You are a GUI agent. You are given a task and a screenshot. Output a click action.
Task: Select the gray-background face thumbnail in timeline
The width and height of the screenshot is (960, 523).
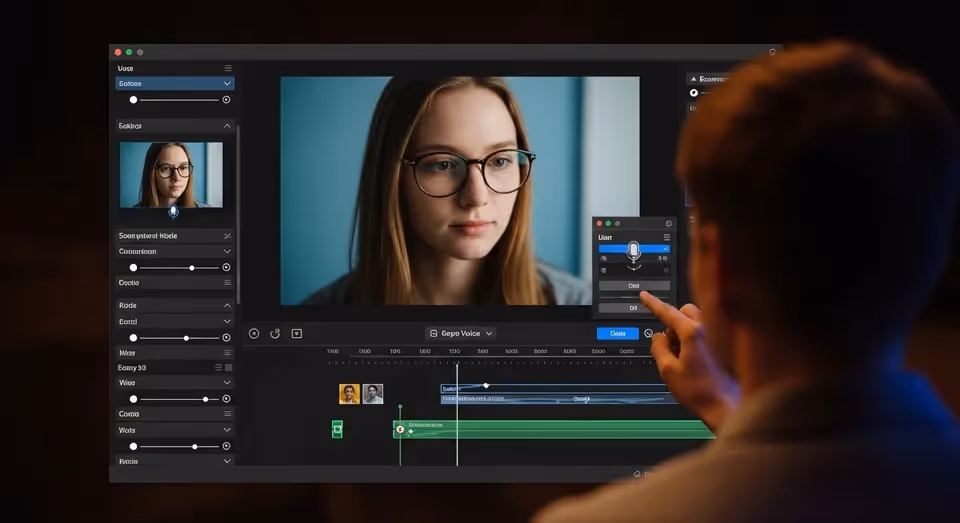(x=373, y=394)
